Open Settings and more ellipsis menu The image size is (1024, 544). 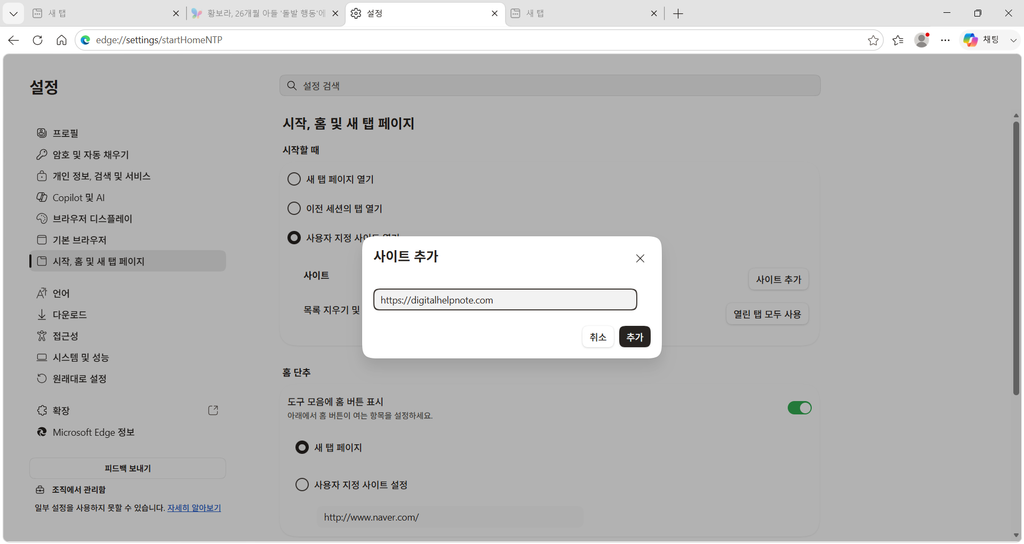(x=945, y=40)
